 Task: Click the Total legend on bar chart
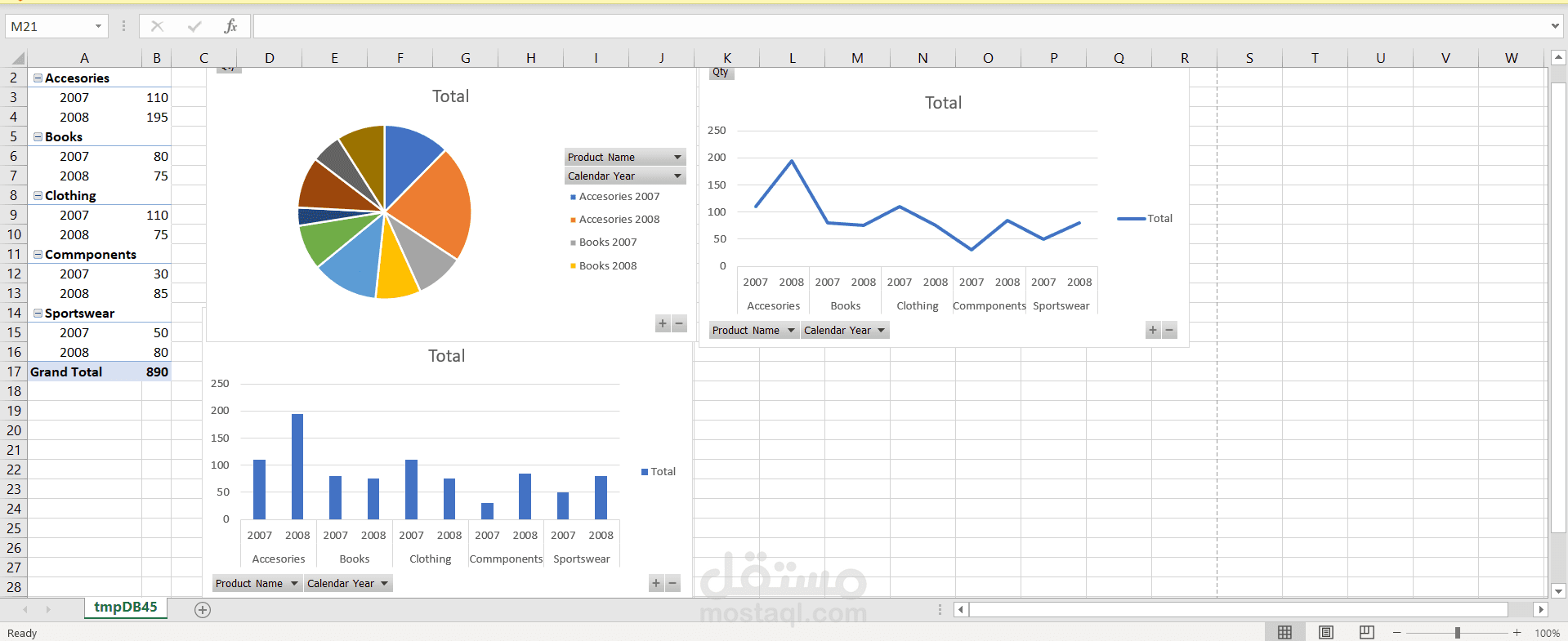[659, 471]
